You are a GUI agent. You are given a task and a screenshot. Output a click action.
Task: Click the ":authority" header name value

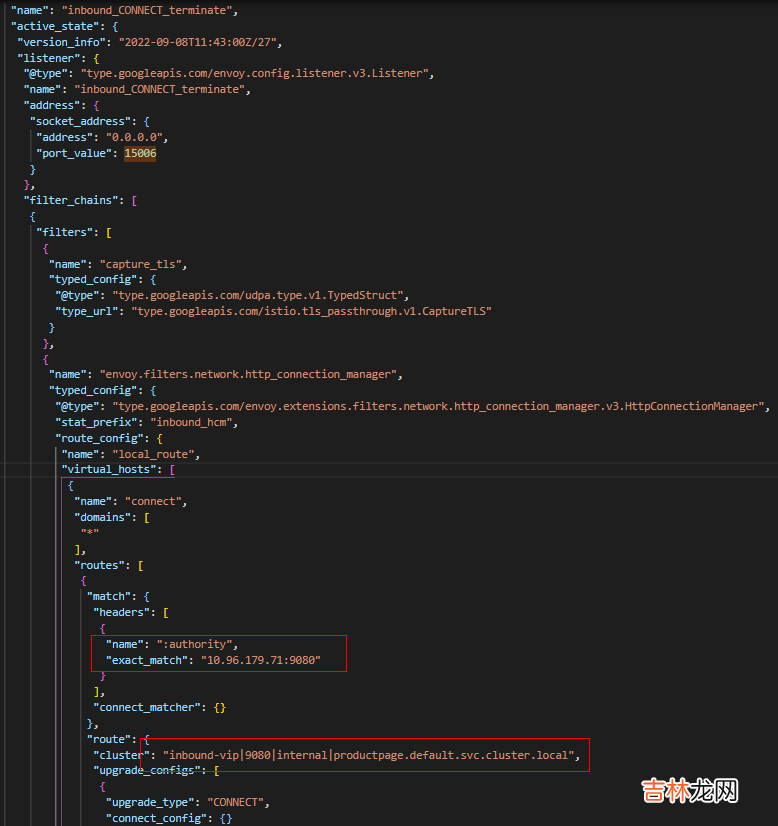tap(197, 644)
